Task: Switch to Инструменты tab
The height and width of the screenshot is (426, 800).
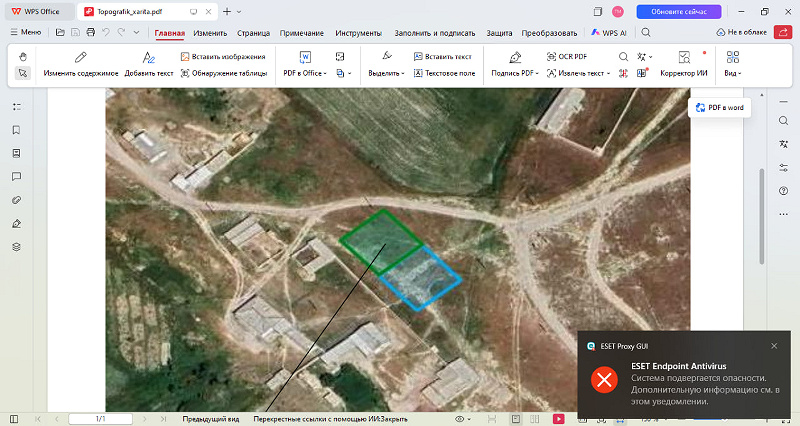Action: tap(358, 33)
